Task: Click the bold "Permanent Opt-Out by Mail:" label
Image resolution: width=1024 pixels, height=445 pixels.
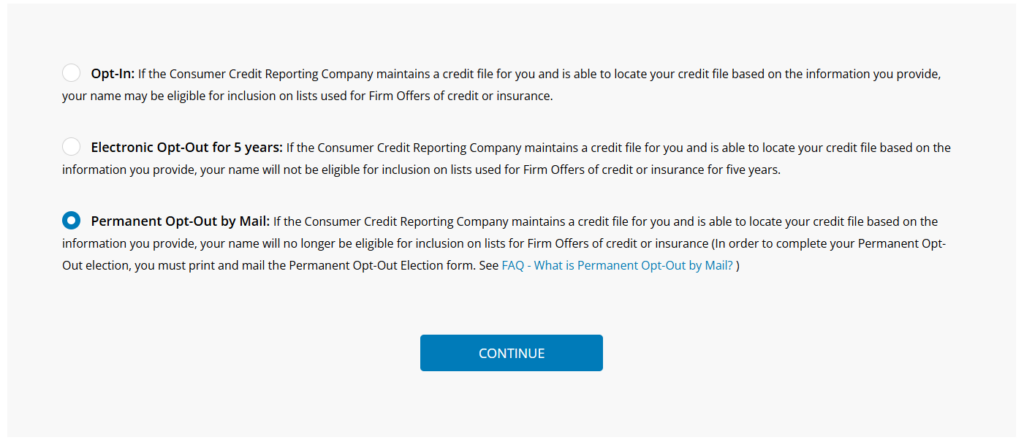Action: click(180, 222)
